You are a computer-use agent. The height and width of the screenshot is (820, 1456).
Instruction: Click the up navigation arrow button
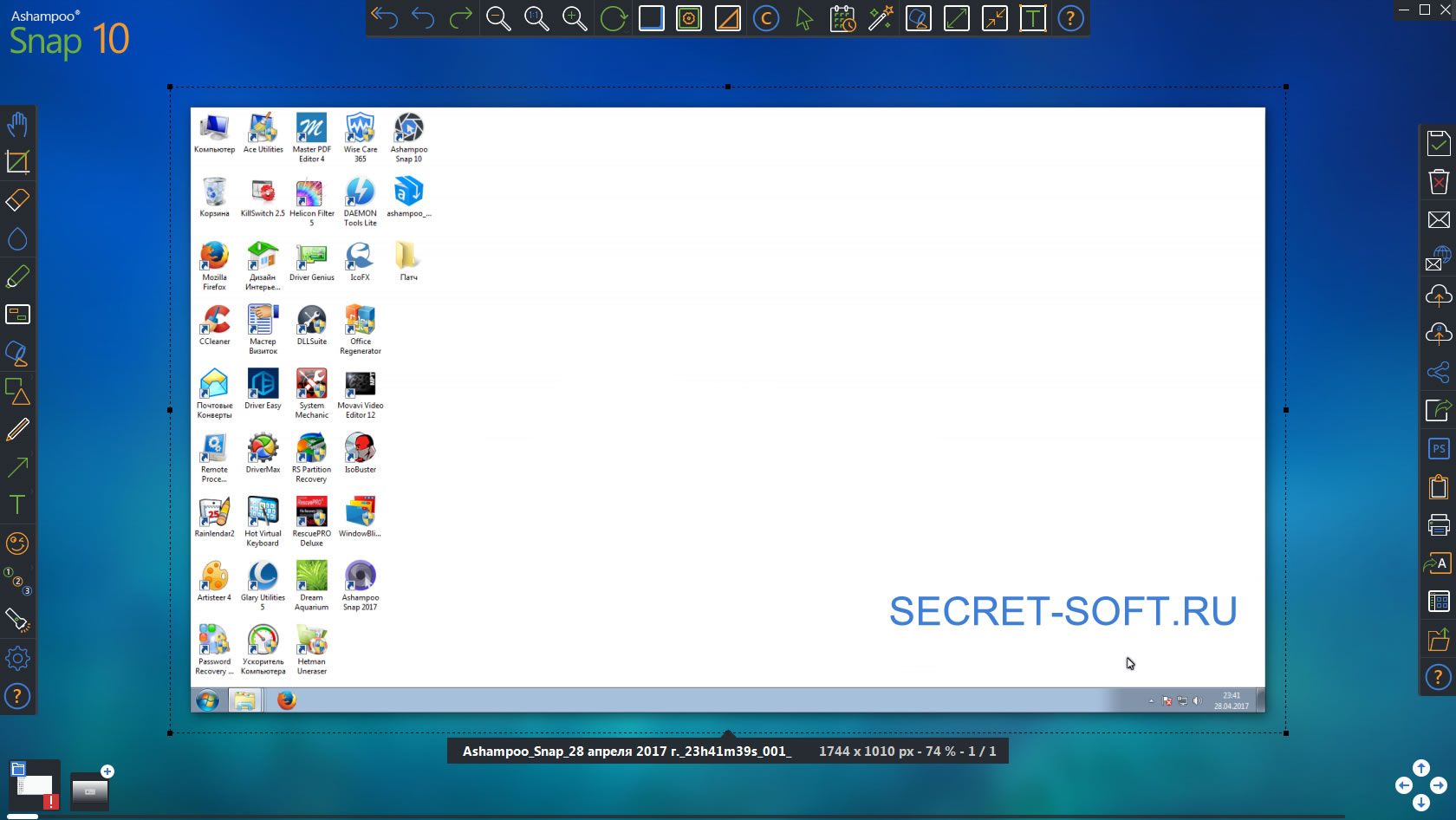tap(1421, 768)
